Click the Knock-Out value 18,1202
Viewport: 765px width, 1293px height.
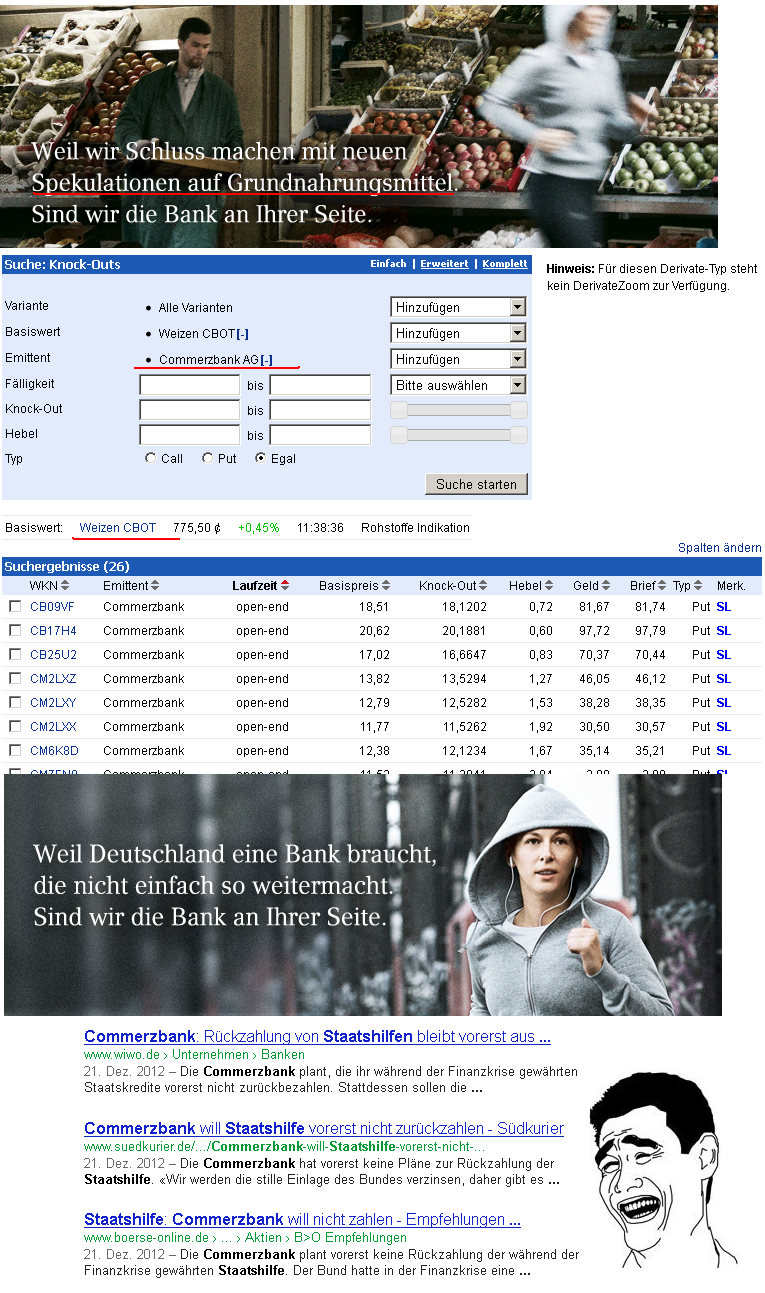(x=462, y=607)
